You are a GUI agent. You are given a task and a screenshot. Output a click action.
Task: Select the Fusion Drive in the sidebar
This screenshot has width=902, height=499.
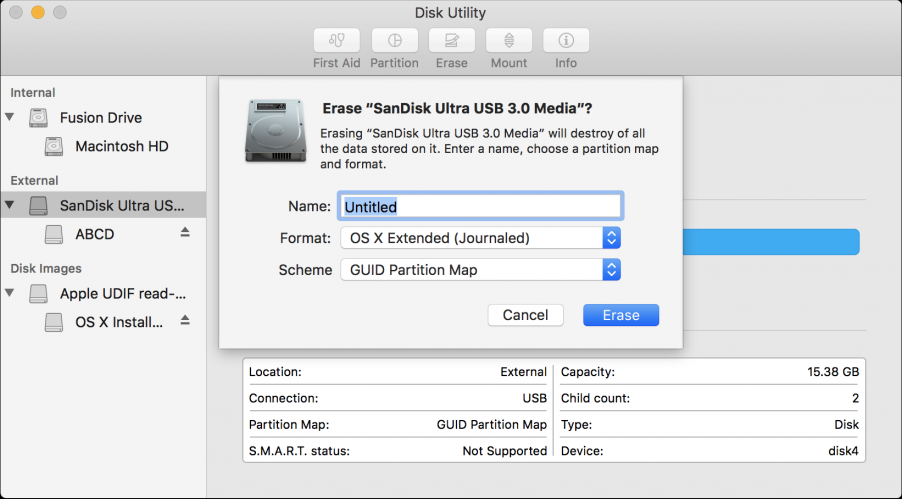100,117
